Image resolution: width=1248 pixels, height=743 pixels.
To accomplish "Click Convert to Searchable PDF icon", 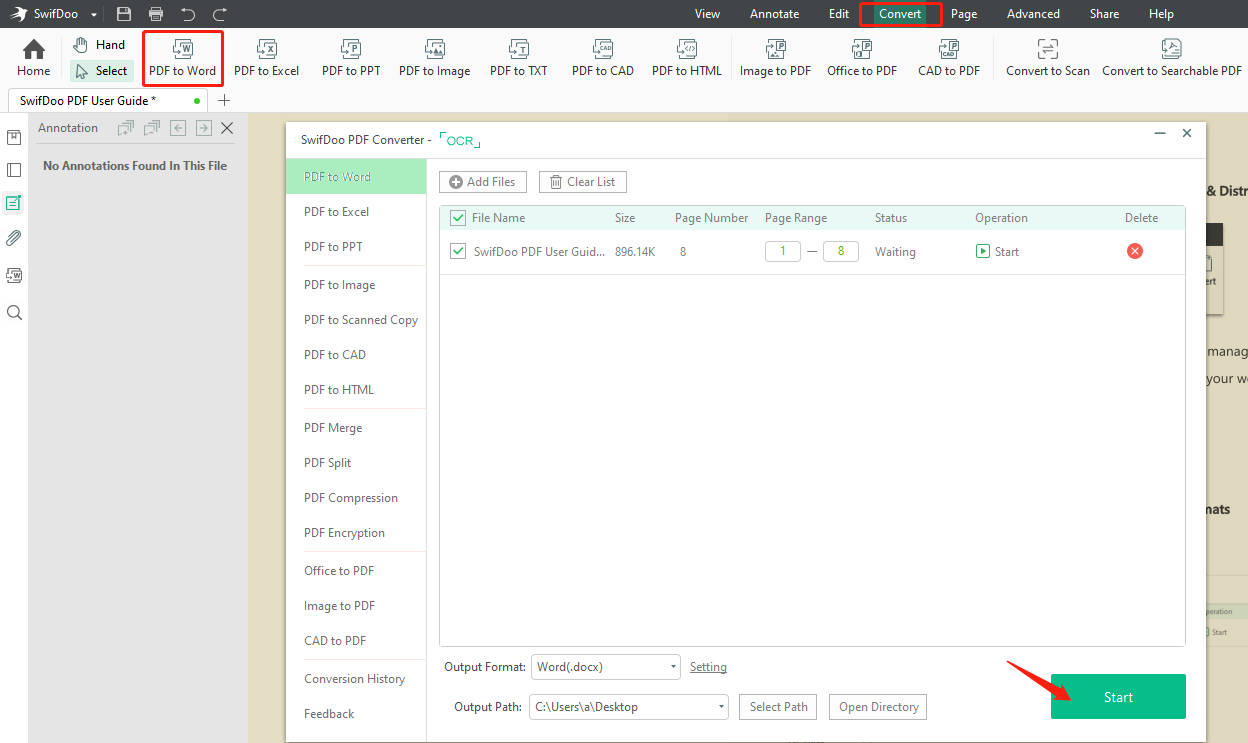I will click(1171, 58).
